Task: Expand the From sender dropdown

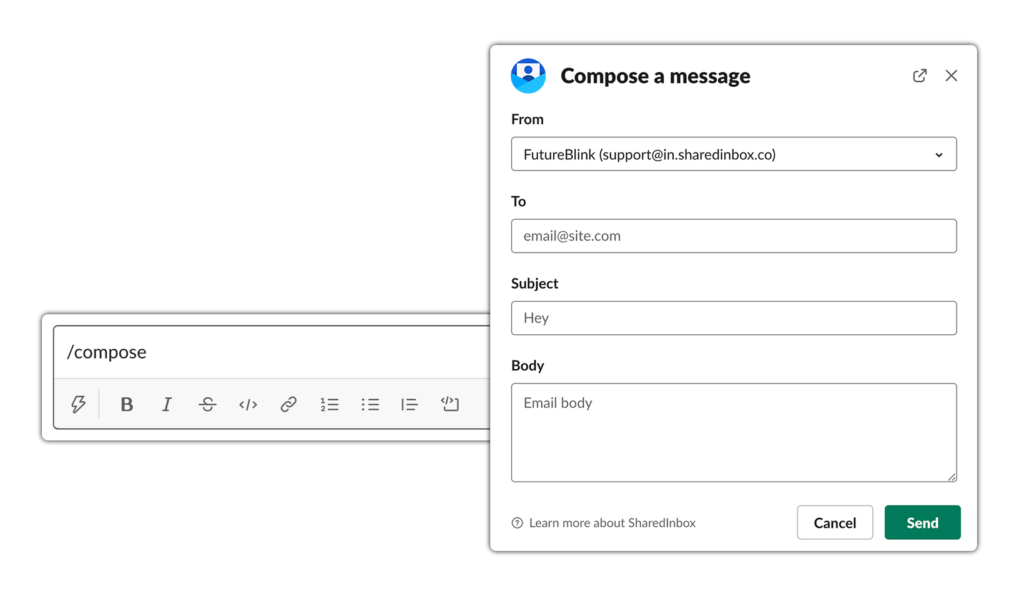Action: [x=733, y=154]
